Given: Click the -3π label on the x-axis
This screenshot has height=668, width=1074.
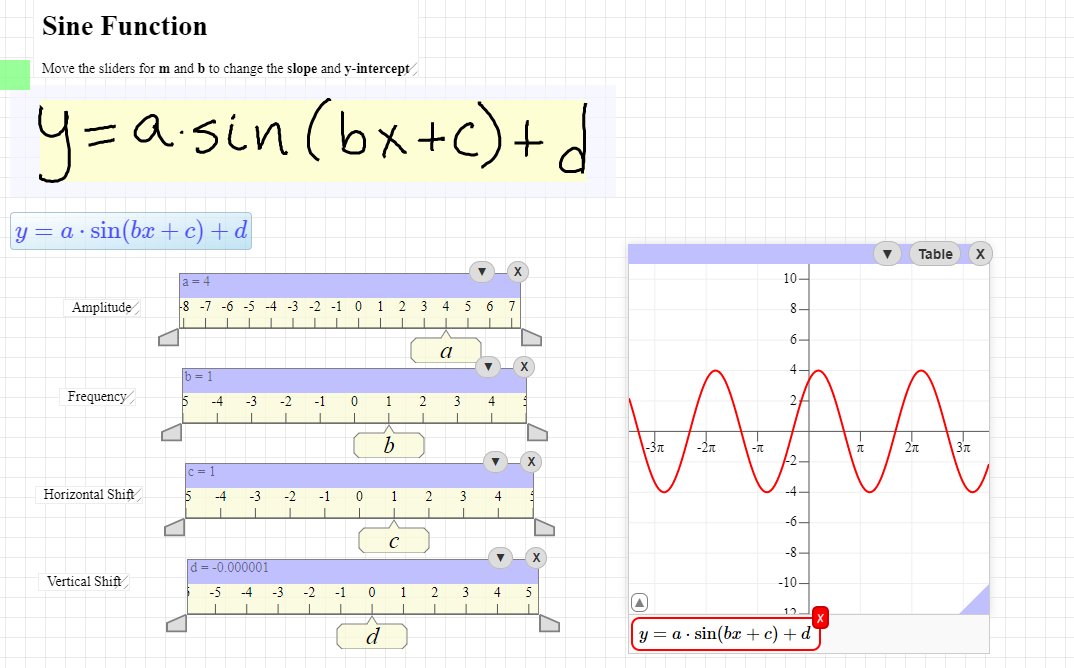Looking at the screenshot, I should [x=655, y=447].
